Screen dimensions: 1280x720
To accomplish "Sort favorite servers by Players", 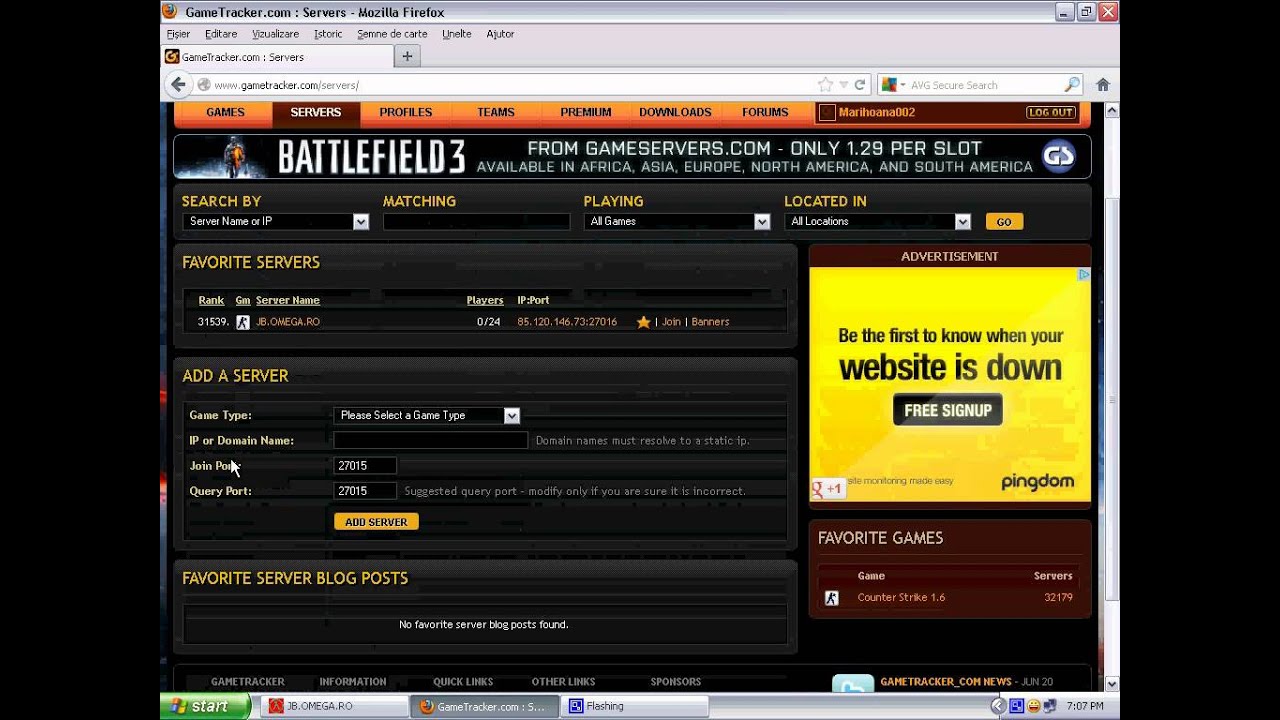I will (x=485, y=300).
